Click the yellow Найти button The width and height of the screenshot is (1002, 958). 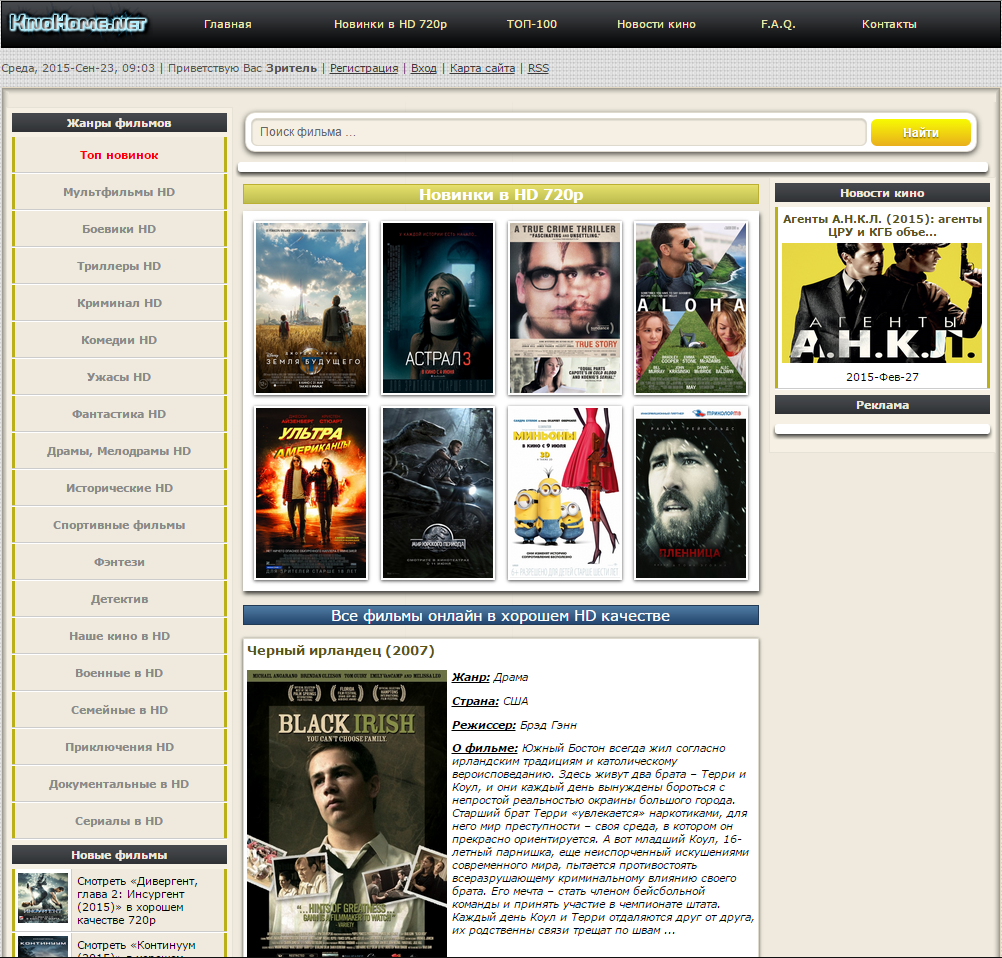click(920, 132)
